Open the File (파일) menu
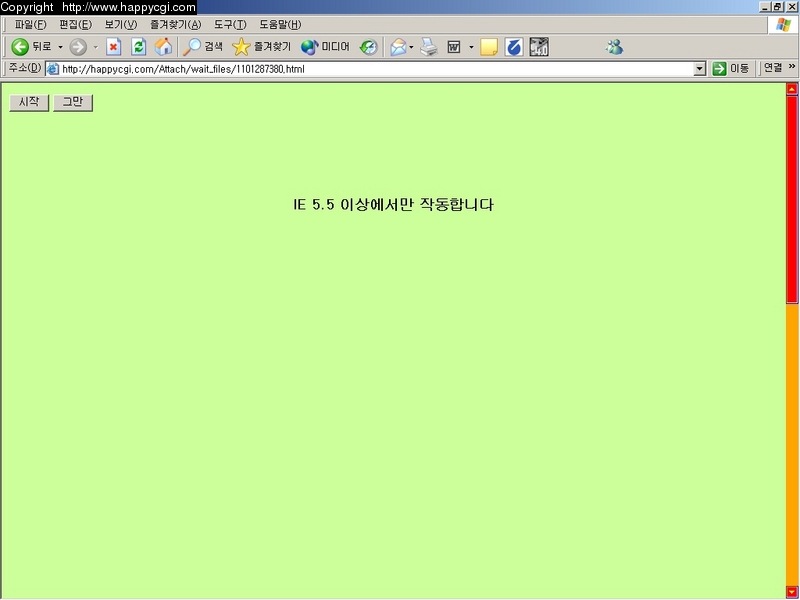This screenshot has height=600, width=800. (30, 24)
